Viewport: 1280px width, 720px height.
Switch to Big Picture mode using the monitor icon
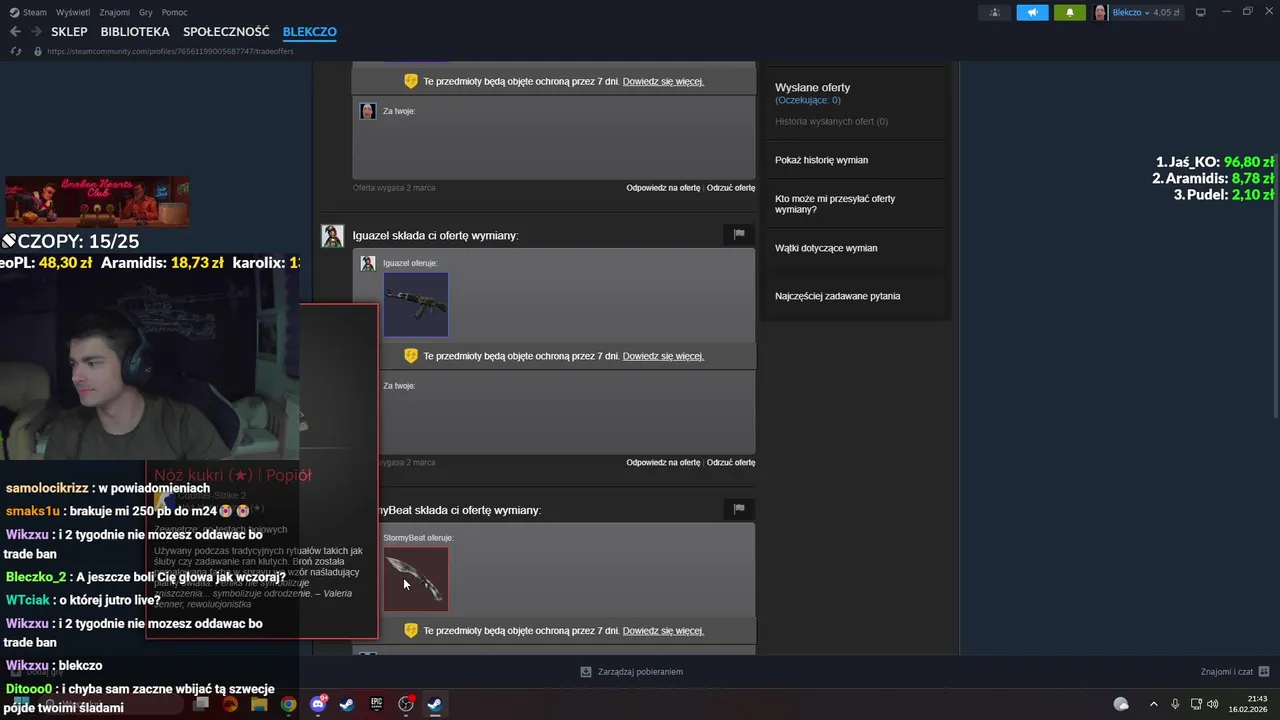[1201, 12]
